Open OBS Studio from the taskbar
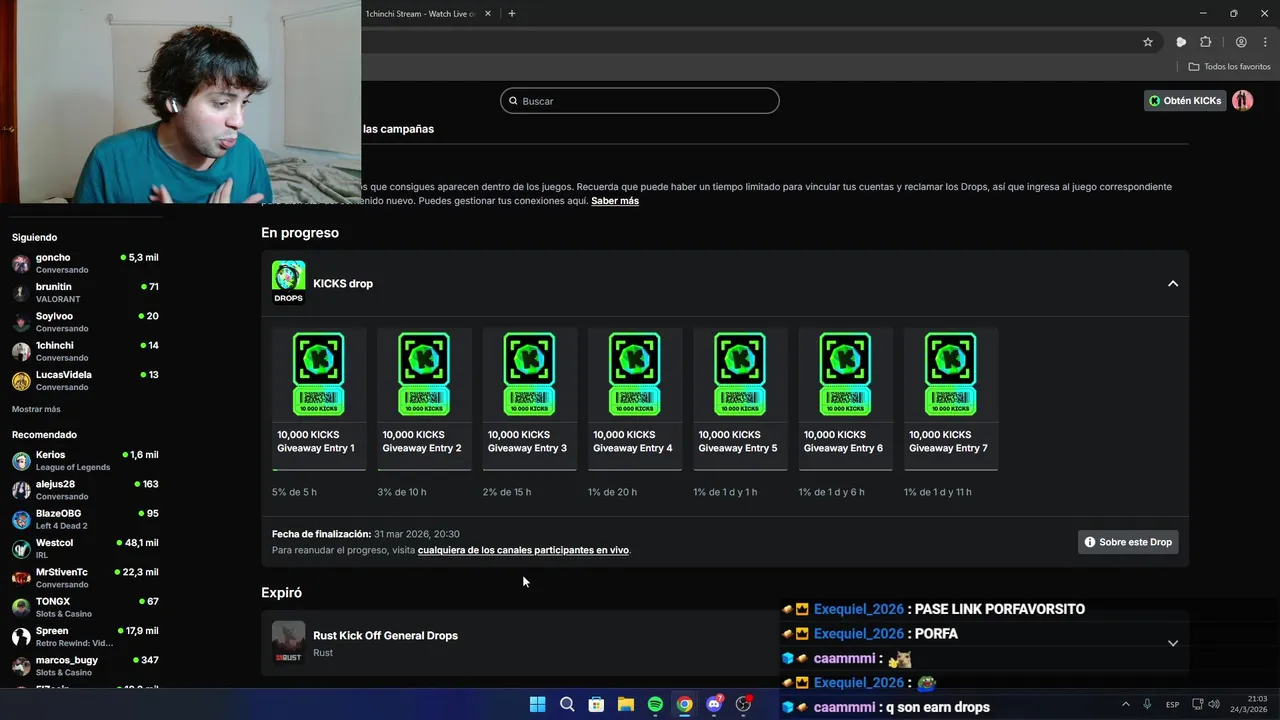Screen dimensions: 1280x720 743,704
